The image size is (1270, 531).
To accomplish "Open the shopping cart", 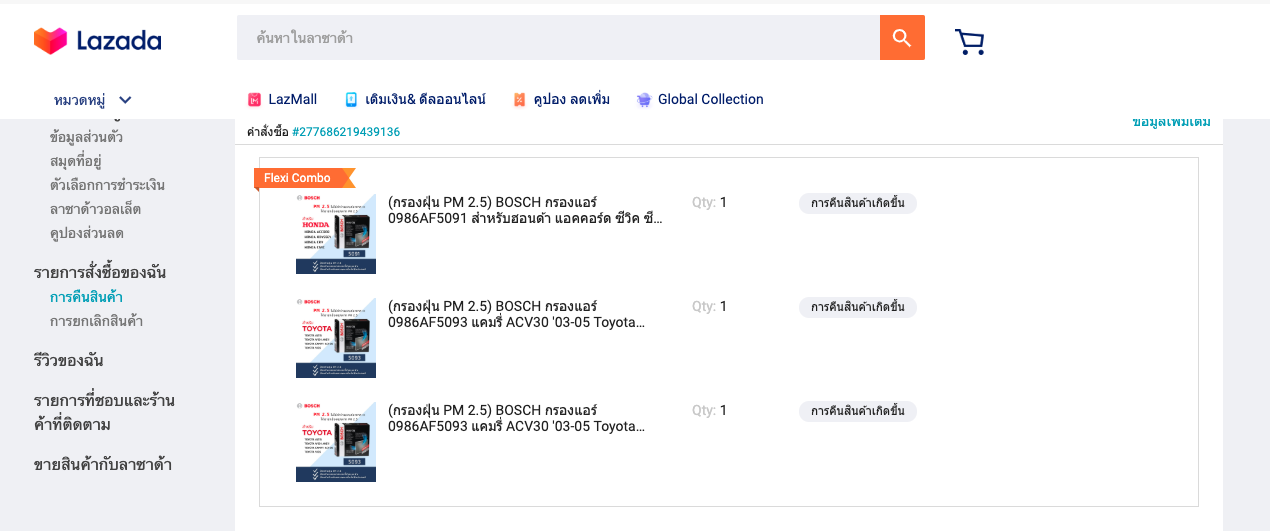I will coord(969,41).
